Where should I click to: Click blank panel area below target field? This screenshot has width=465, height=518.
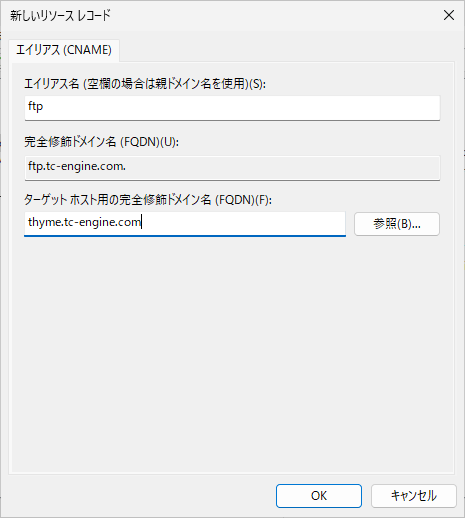pyautogui.click(x=232, y=353)
